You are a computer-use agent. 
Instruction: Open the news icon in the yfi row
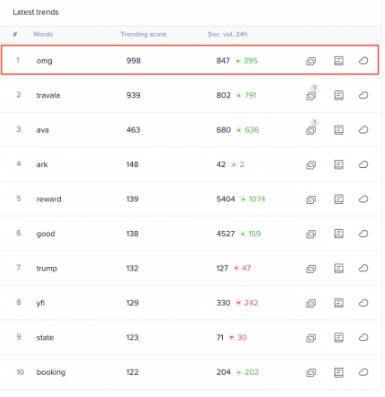point(339,303)
